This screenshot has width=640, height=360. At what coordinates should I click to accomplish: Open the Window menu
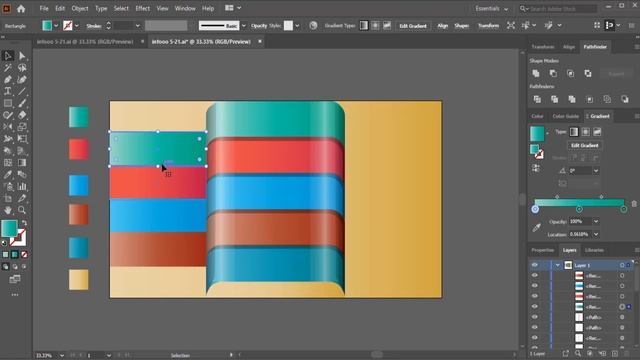click(185, 8)
